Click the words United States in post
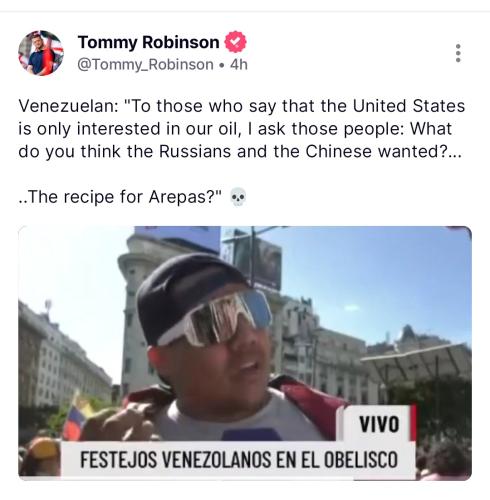The image size is (490, 500). pos(409,106)
